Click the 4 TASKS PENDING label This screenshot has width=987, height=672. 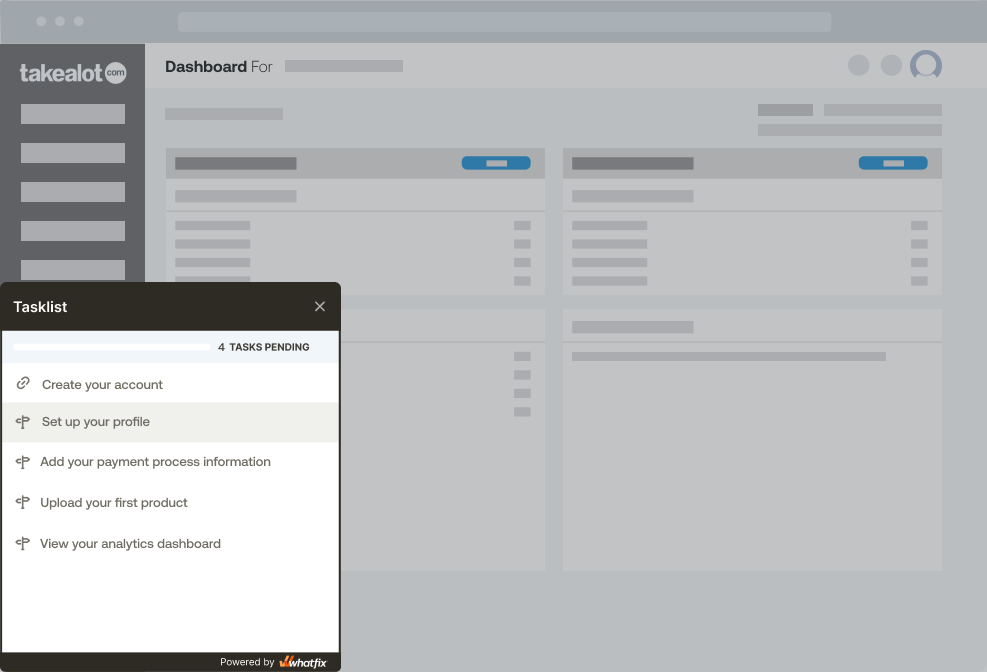pos(264,347)
